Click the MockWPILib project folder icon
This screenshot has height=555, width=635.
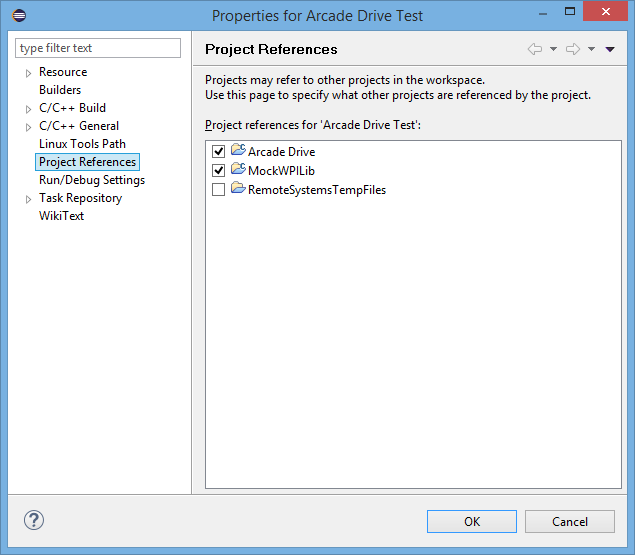click(x=238, y=170)
